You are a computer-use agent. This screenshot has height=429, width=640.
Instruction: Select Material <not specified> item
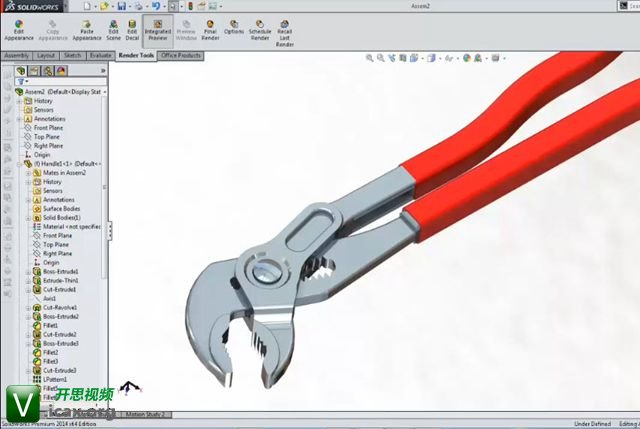[67, 227]
